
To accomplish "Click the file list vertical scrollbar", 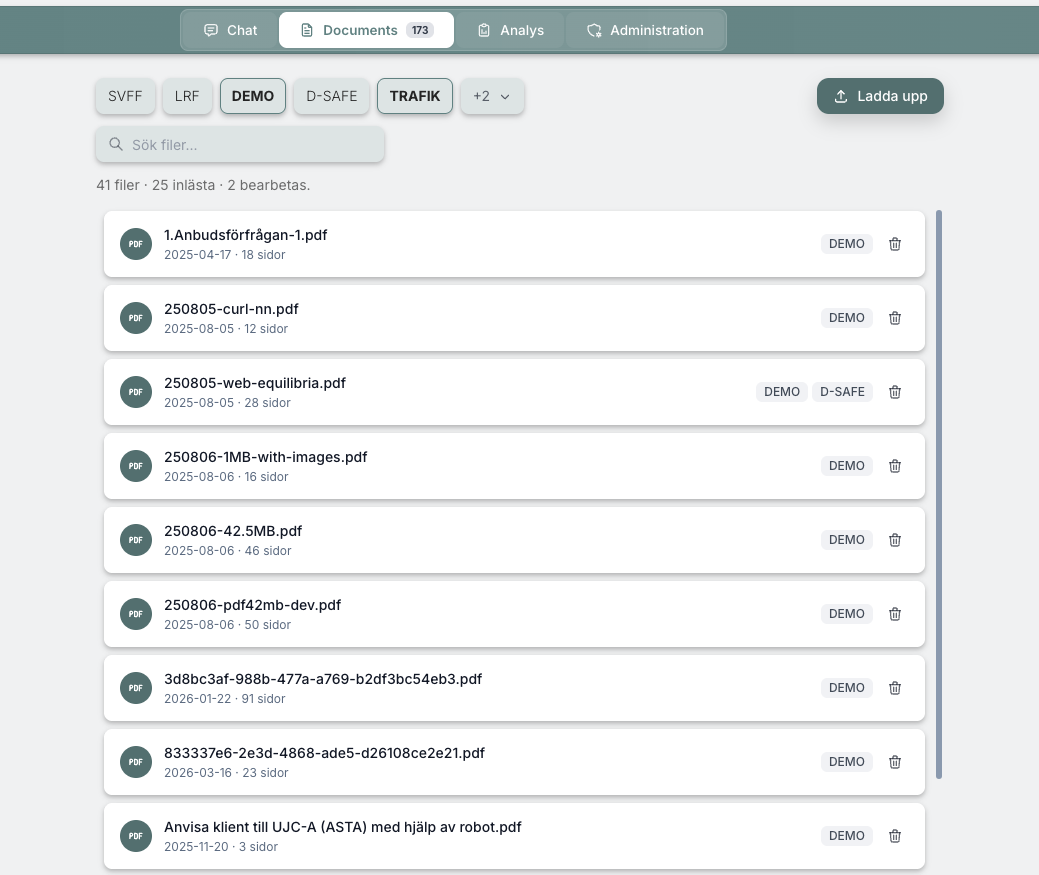I will coord(938,494).
